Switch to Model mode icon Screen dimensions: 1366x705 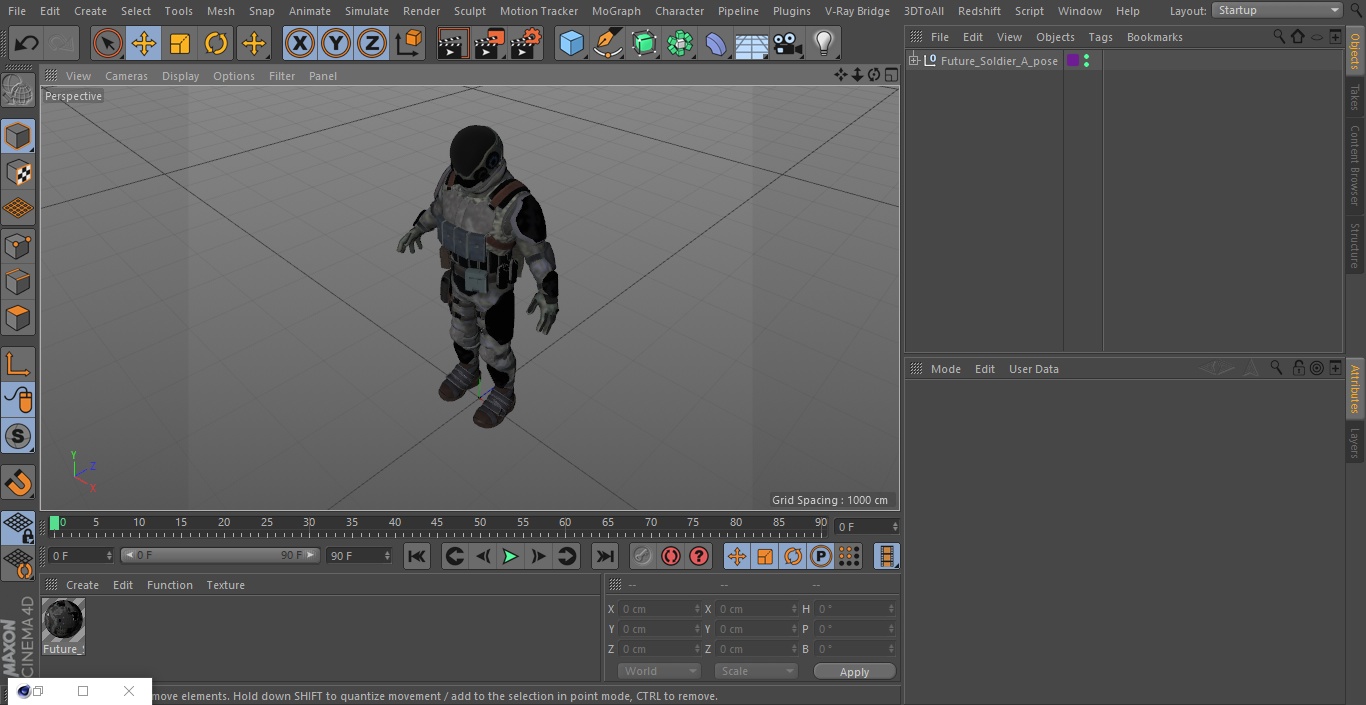[x=18, y=136]
